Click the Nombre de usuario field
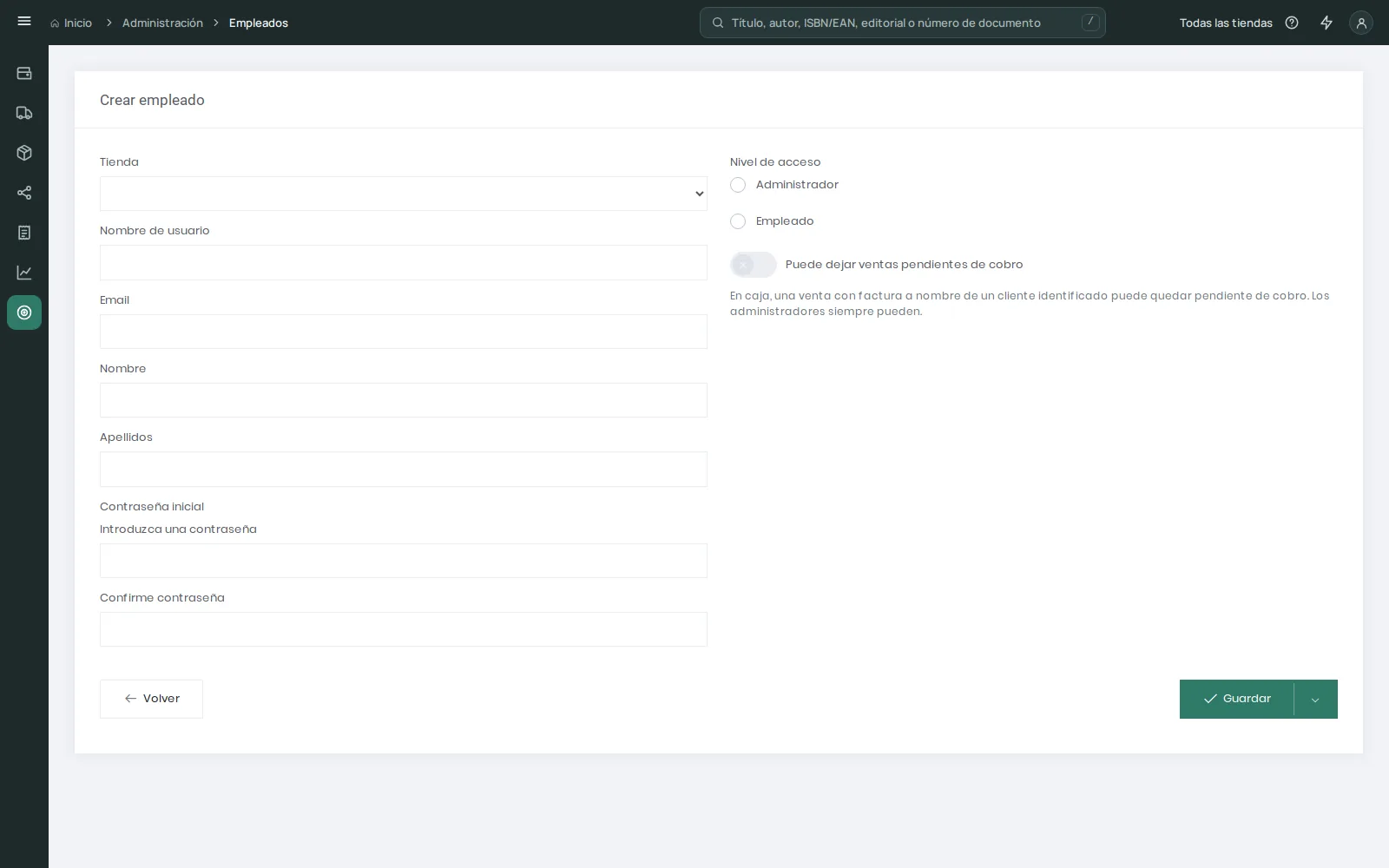The image size is (1389, 868). [404, 263]
